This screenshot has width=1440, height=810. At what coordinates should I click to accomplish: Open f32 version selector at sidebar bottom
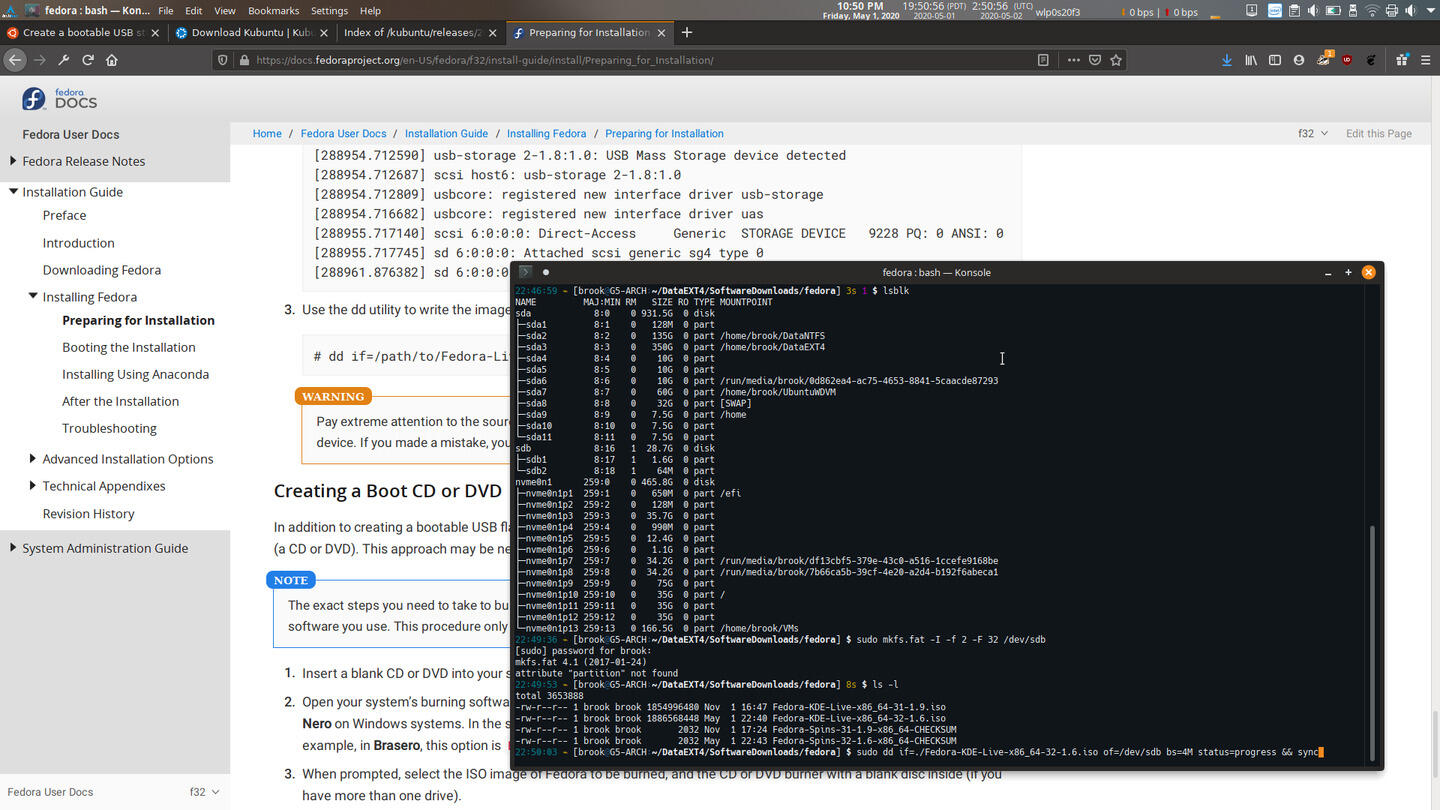click(x=204, y=792)
